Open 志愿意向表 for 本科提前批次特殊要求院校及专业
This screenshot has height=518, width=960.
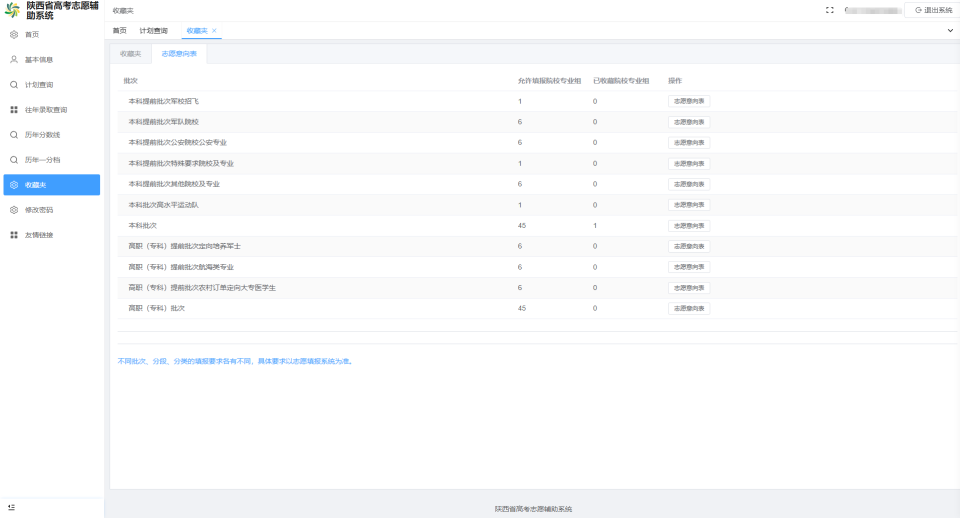coord(689,163)
